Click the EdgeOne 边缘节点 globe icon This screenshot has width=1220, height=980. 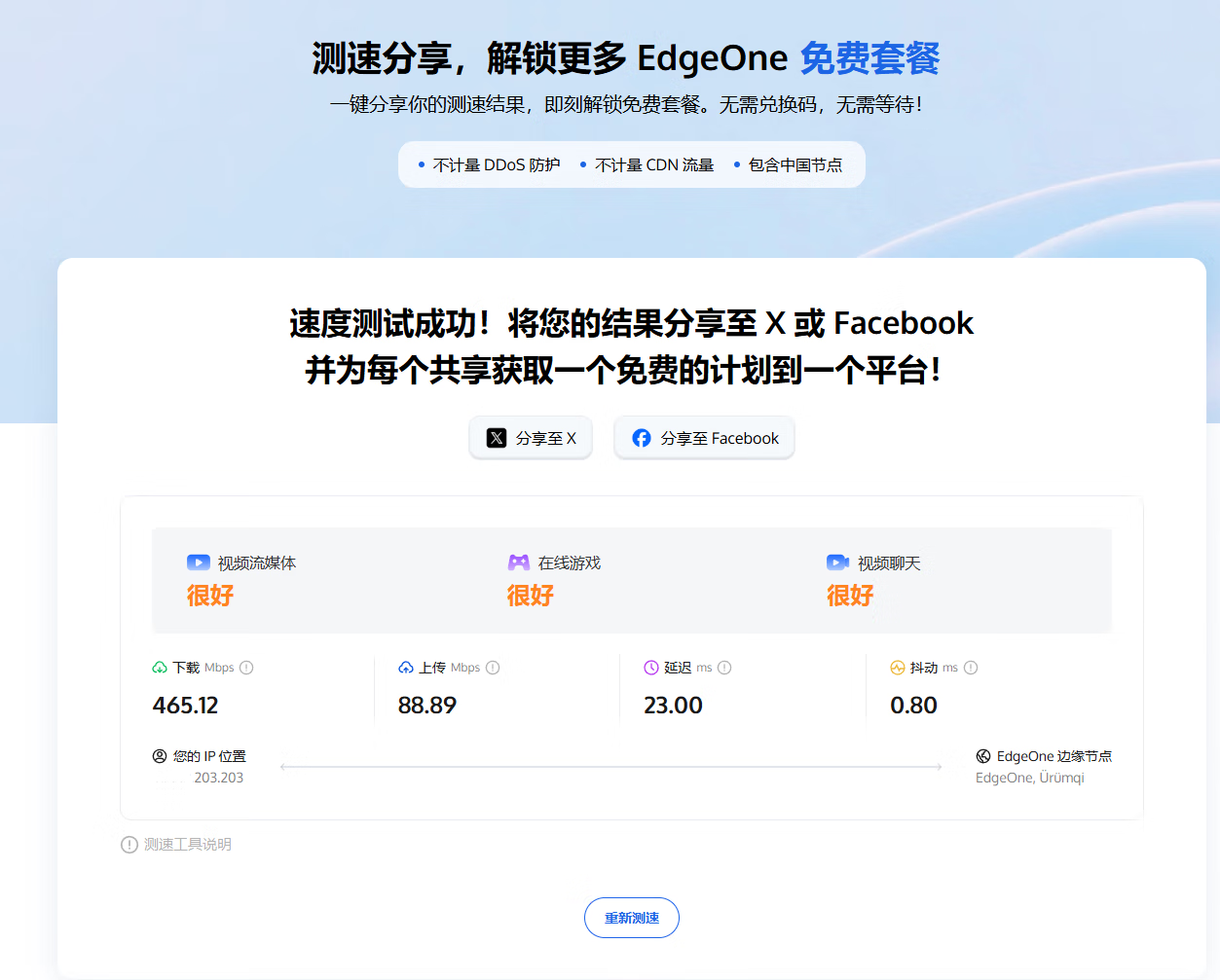coord(983,756)
